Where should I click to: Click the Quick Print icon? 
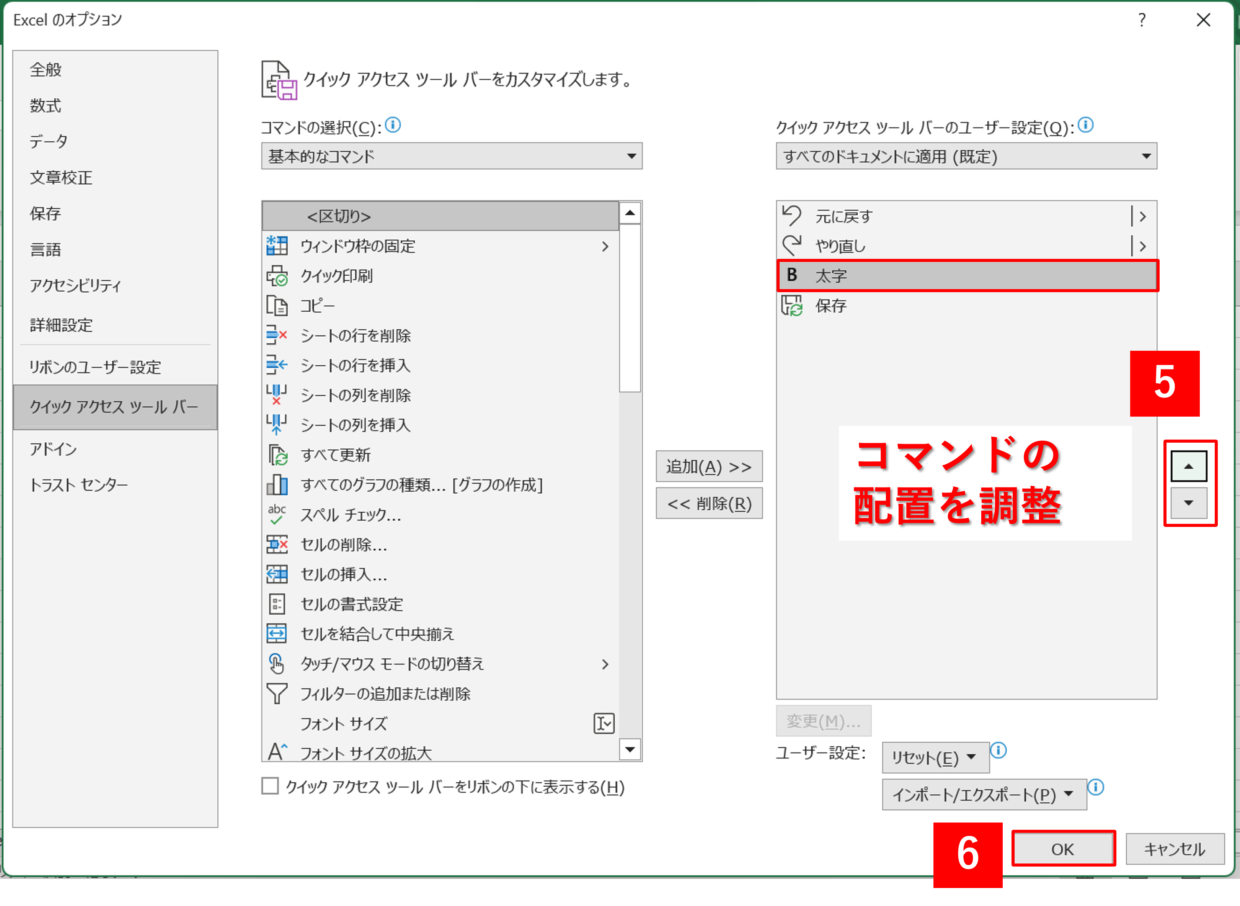click(x=277, y=276)
